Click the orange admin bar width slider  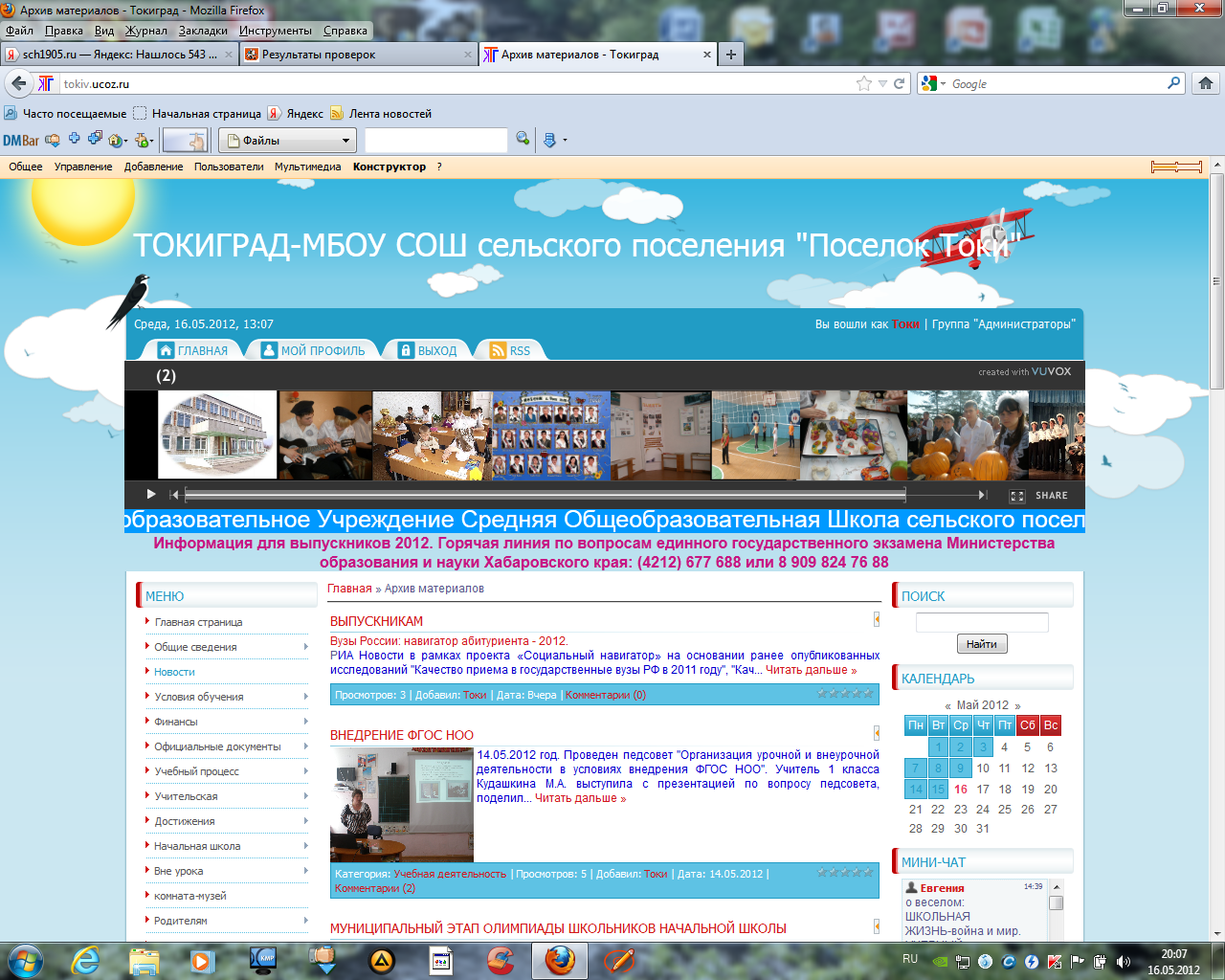1176,167
